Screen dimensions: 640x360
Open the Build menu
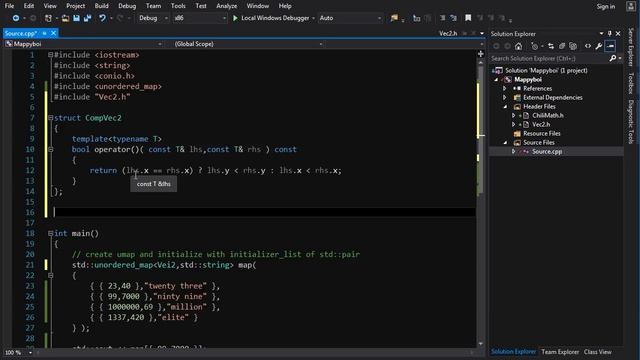tap(101, 6)
